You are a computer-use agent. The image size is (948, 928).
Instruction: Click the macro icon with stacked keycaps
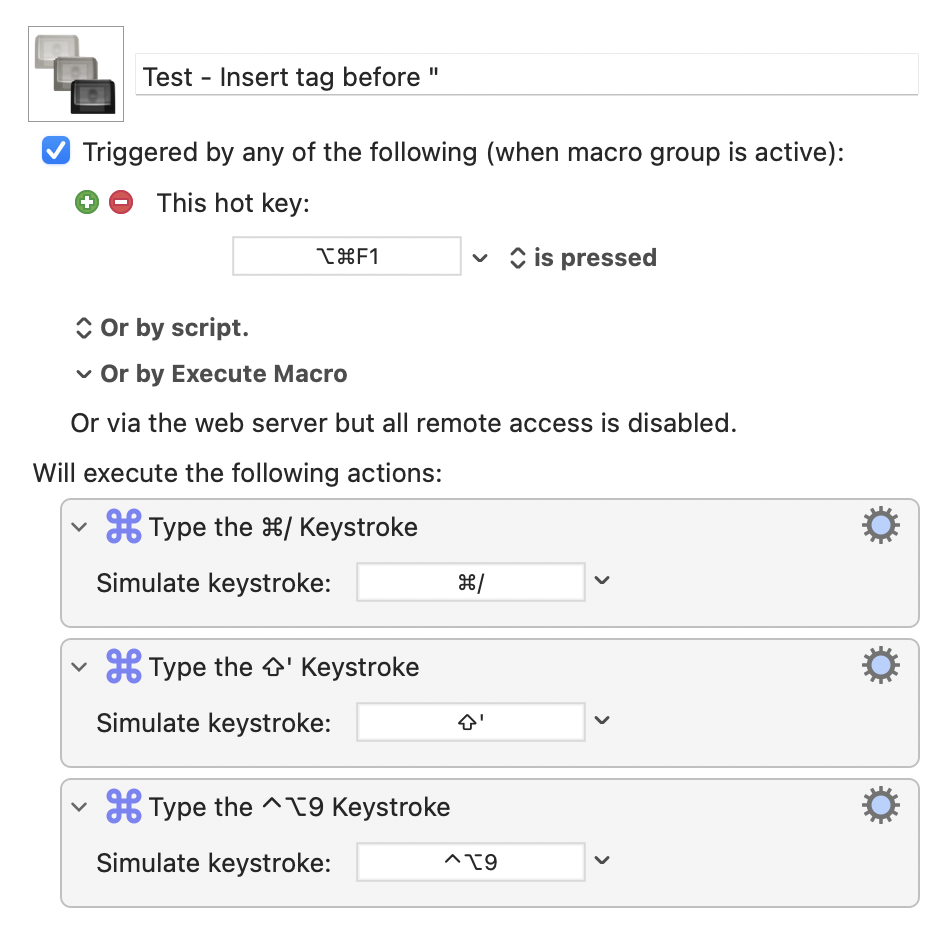click(76, 74)
